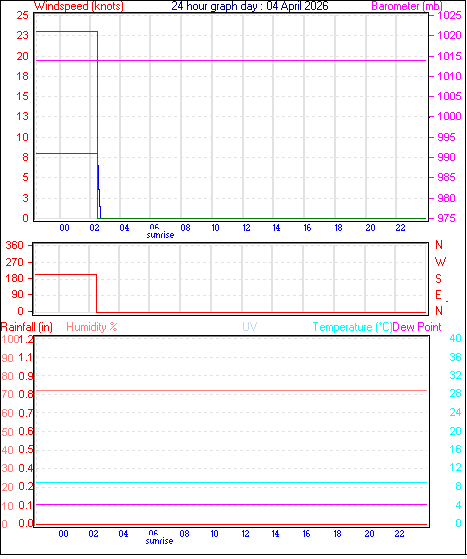Screen dimensions: 467x559
Task: Select the 13 knots windspeed axis label
Action: 22,116
